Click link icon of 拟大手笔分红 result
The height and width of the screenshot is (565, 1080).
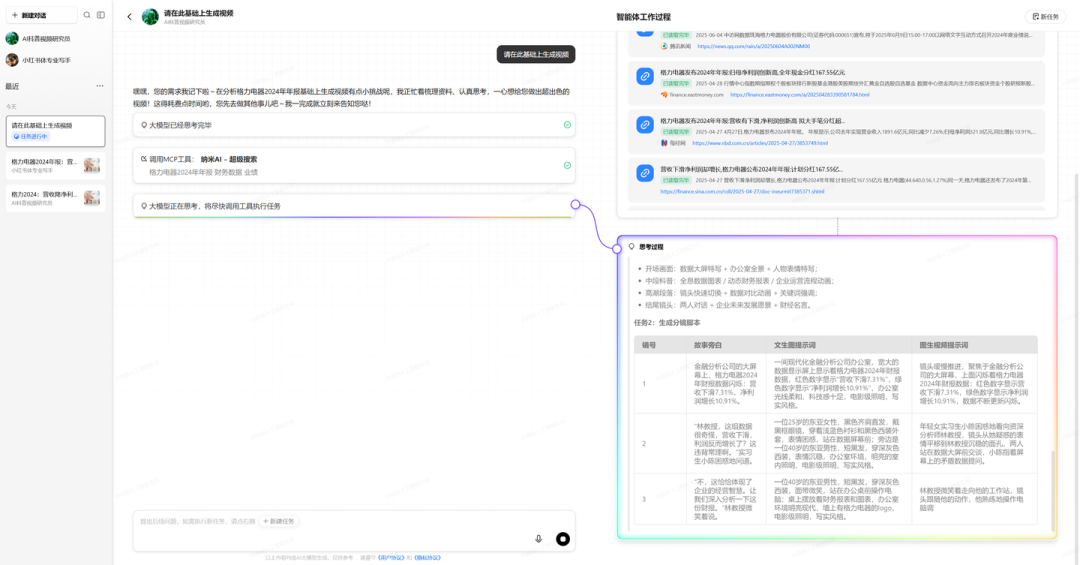[645, 125]
